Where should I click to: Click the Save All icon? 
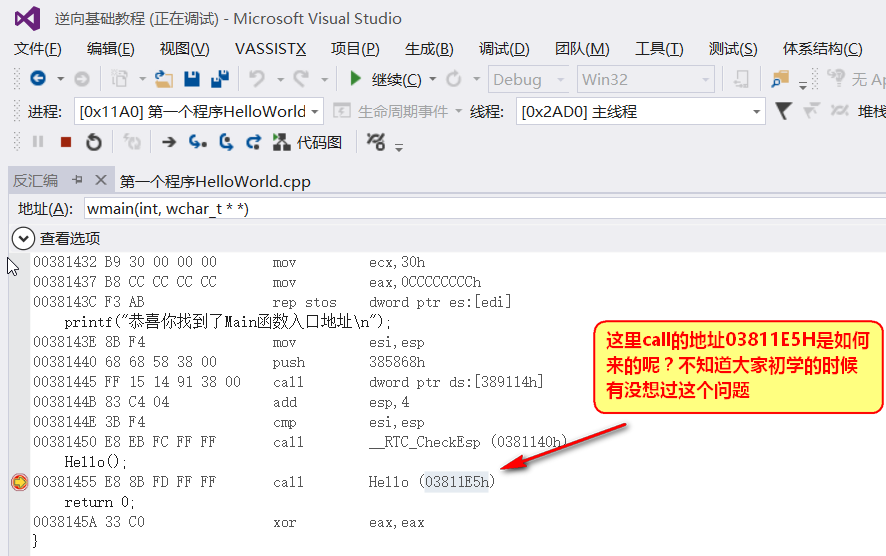coord(220,79)
